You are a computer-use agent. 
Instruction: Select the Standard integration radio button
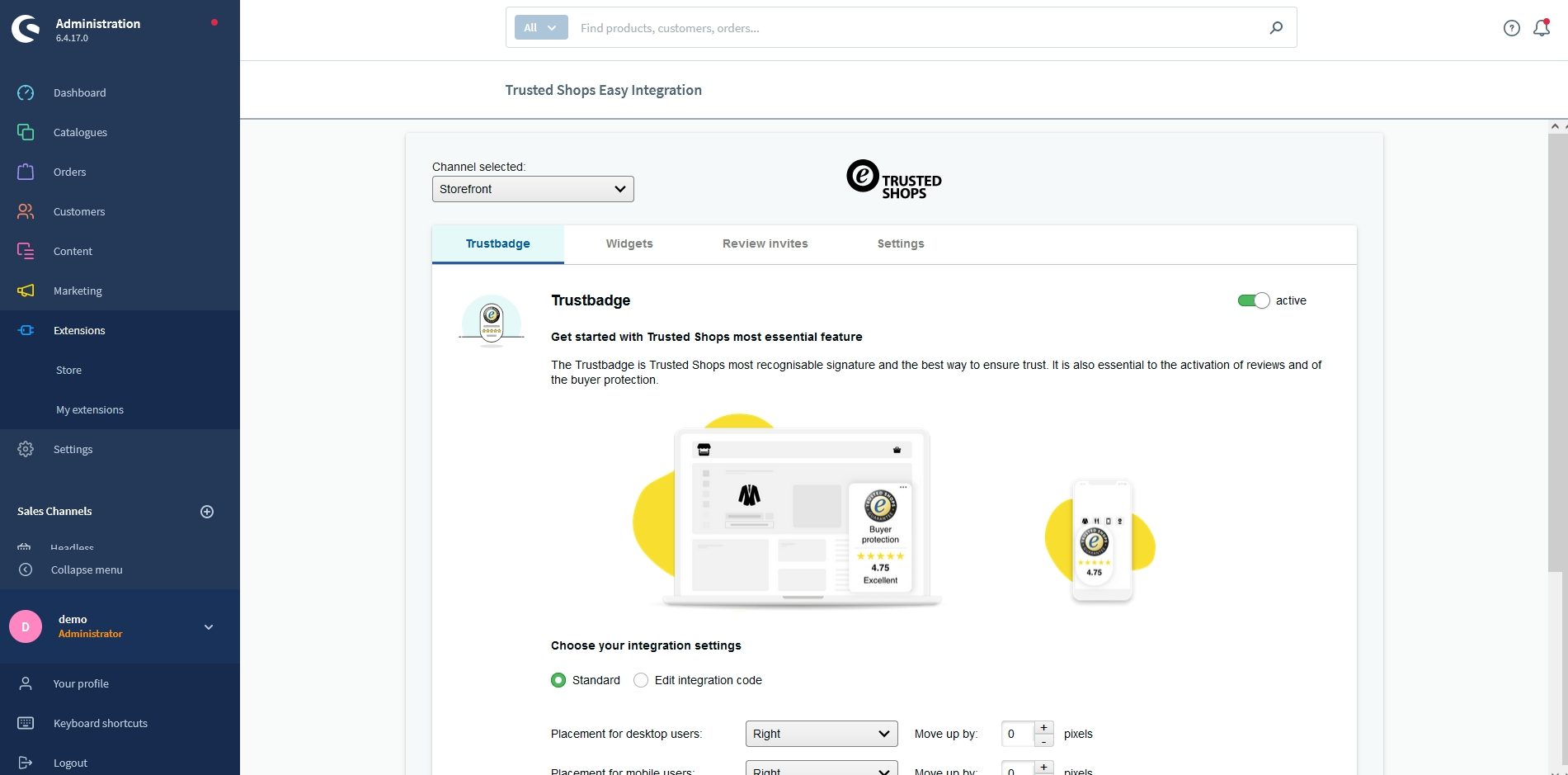(558, 680)
